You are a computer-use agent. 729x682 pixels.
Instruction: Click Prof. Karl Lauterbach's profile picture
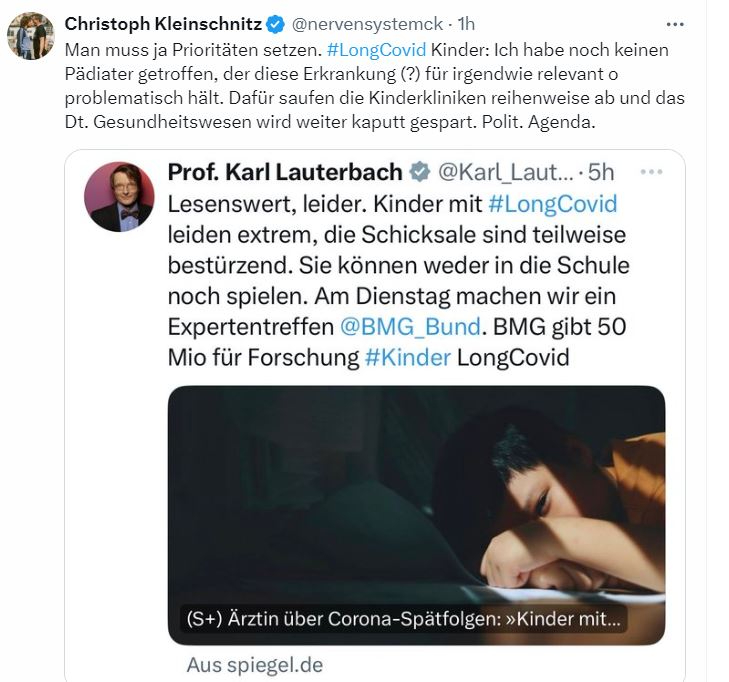[119, 196]
